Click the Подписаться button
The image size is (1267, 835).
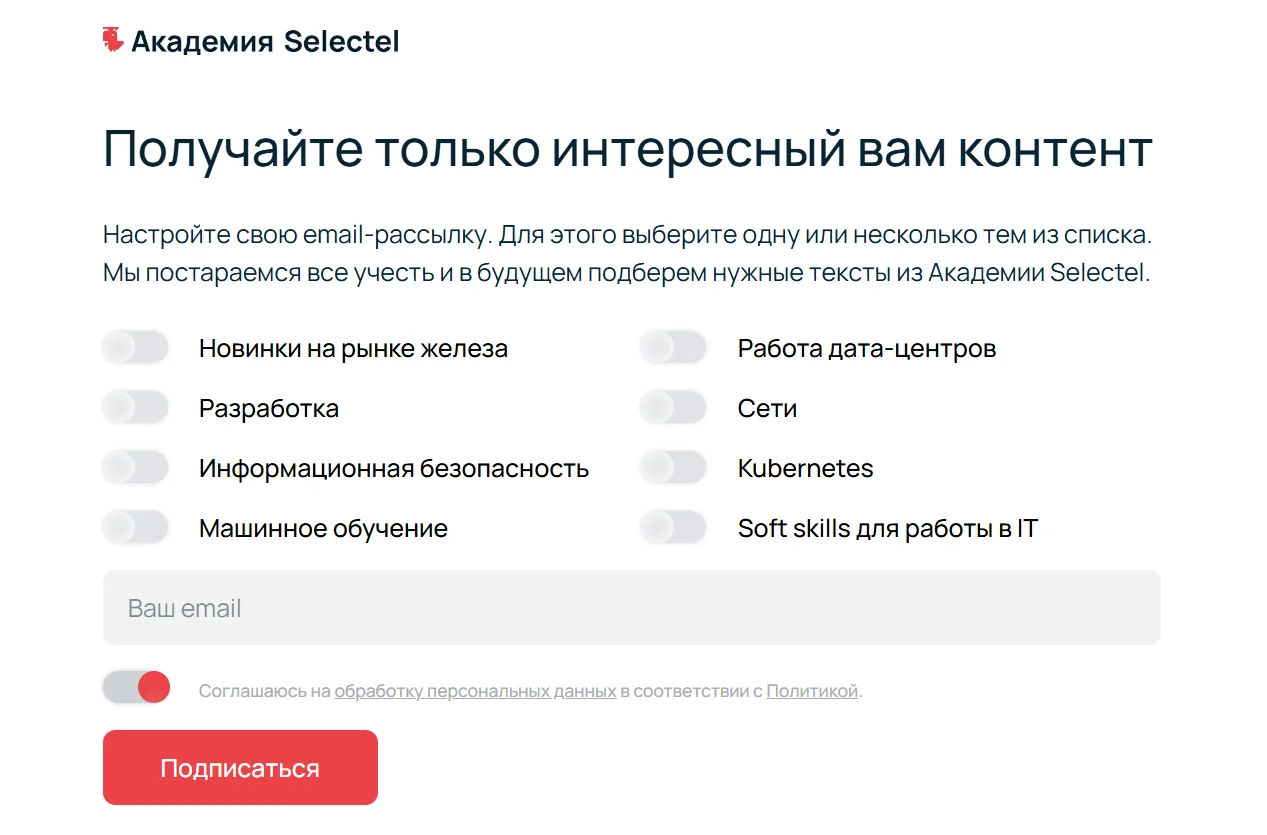tap(240, 768)
